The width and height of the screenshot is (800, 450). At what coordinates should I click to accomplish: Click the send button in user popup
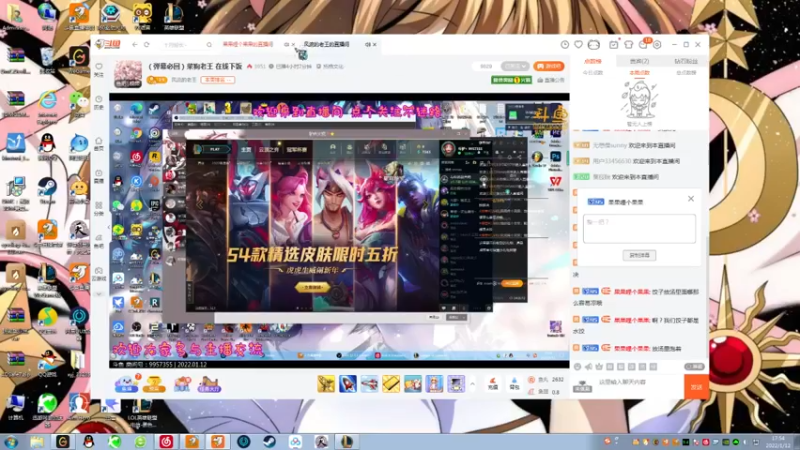639,255
